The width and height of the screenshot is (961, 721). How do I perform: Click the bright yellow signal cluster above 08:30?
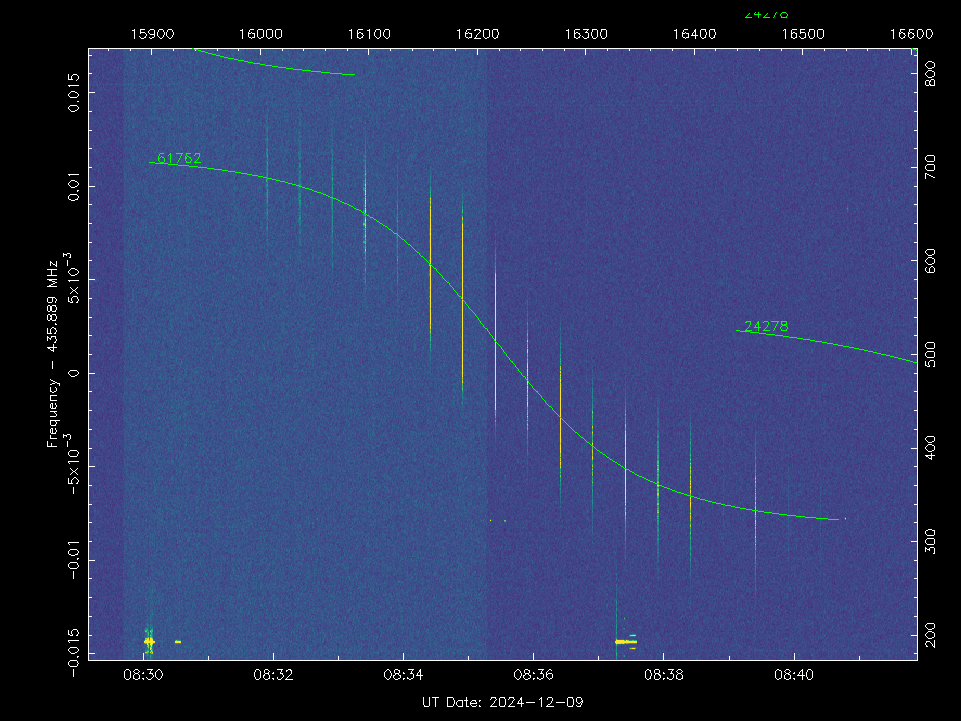[149, 641]
